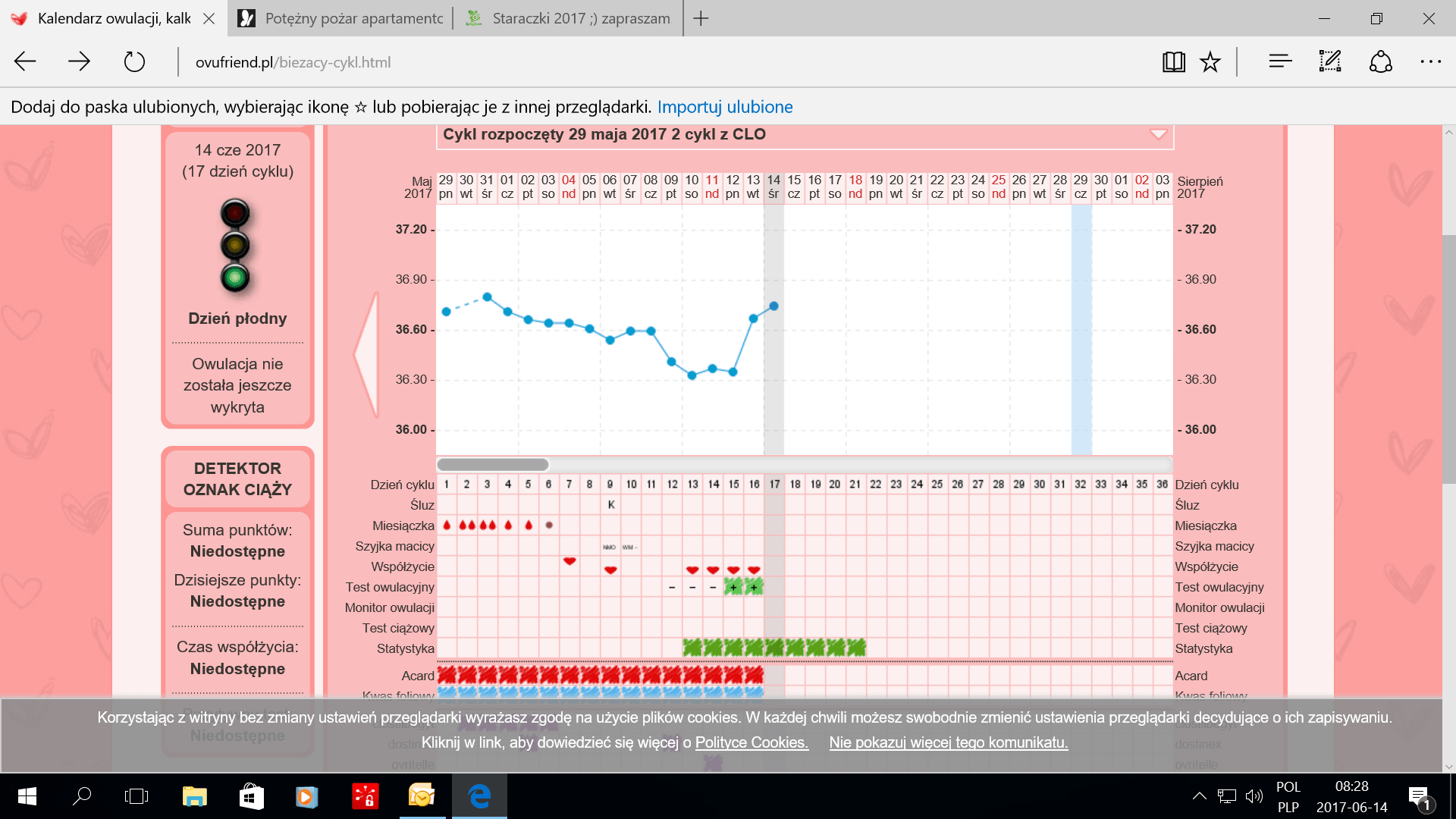Click the previous cycle left arrow
The height and width of the screenshot is (819, 1456).
click(x=367, y=354)
